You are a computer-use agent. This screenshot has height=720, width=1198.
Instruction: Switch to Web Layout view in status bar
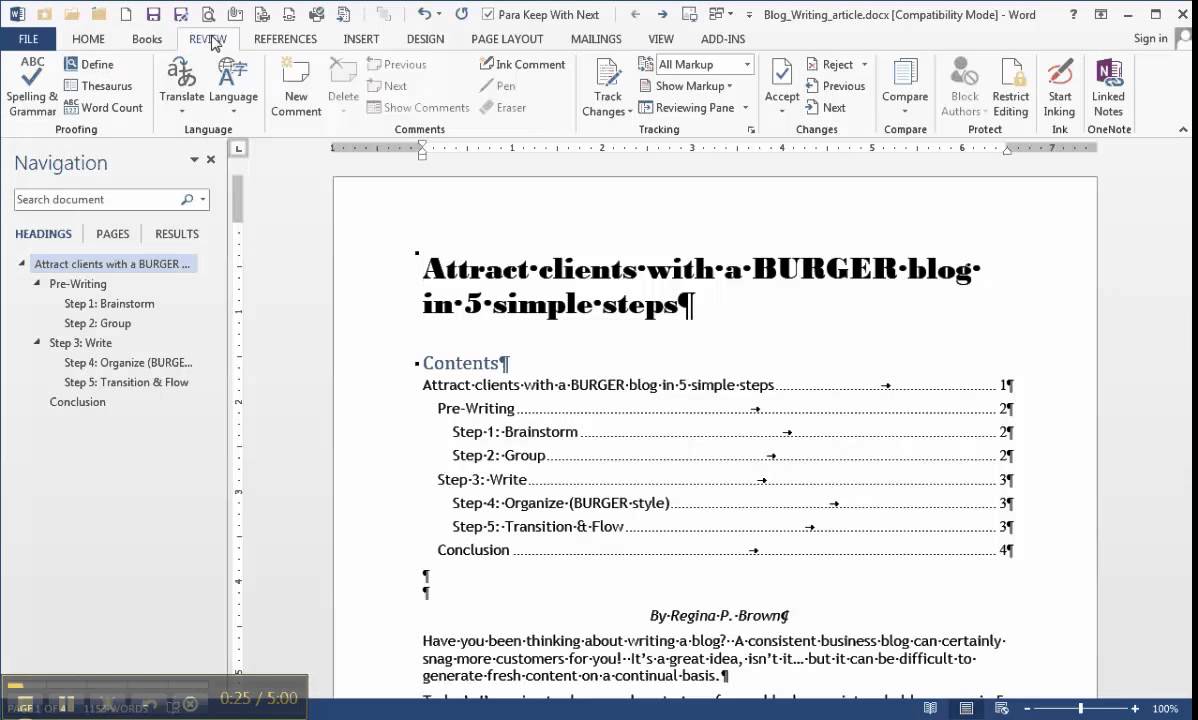[x=1002, y=709]
